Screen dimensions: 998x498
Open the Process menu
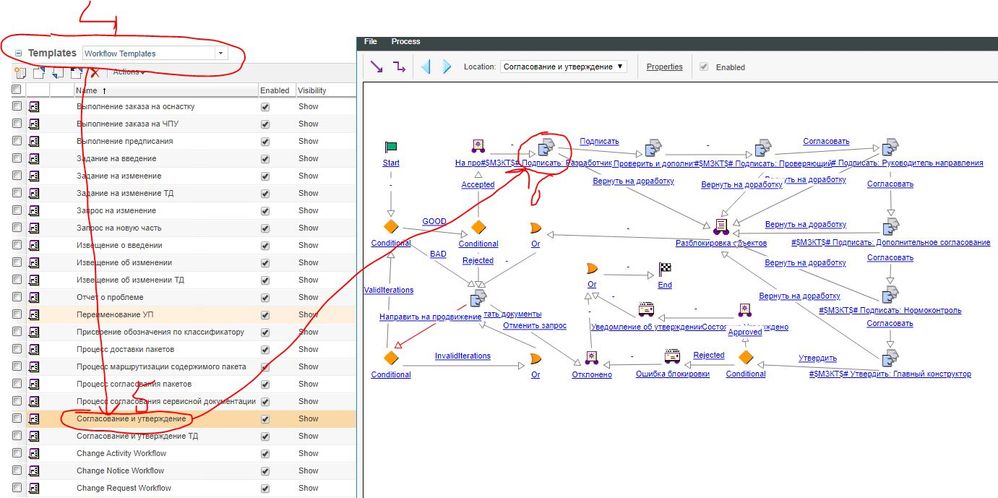coord(405,41)
